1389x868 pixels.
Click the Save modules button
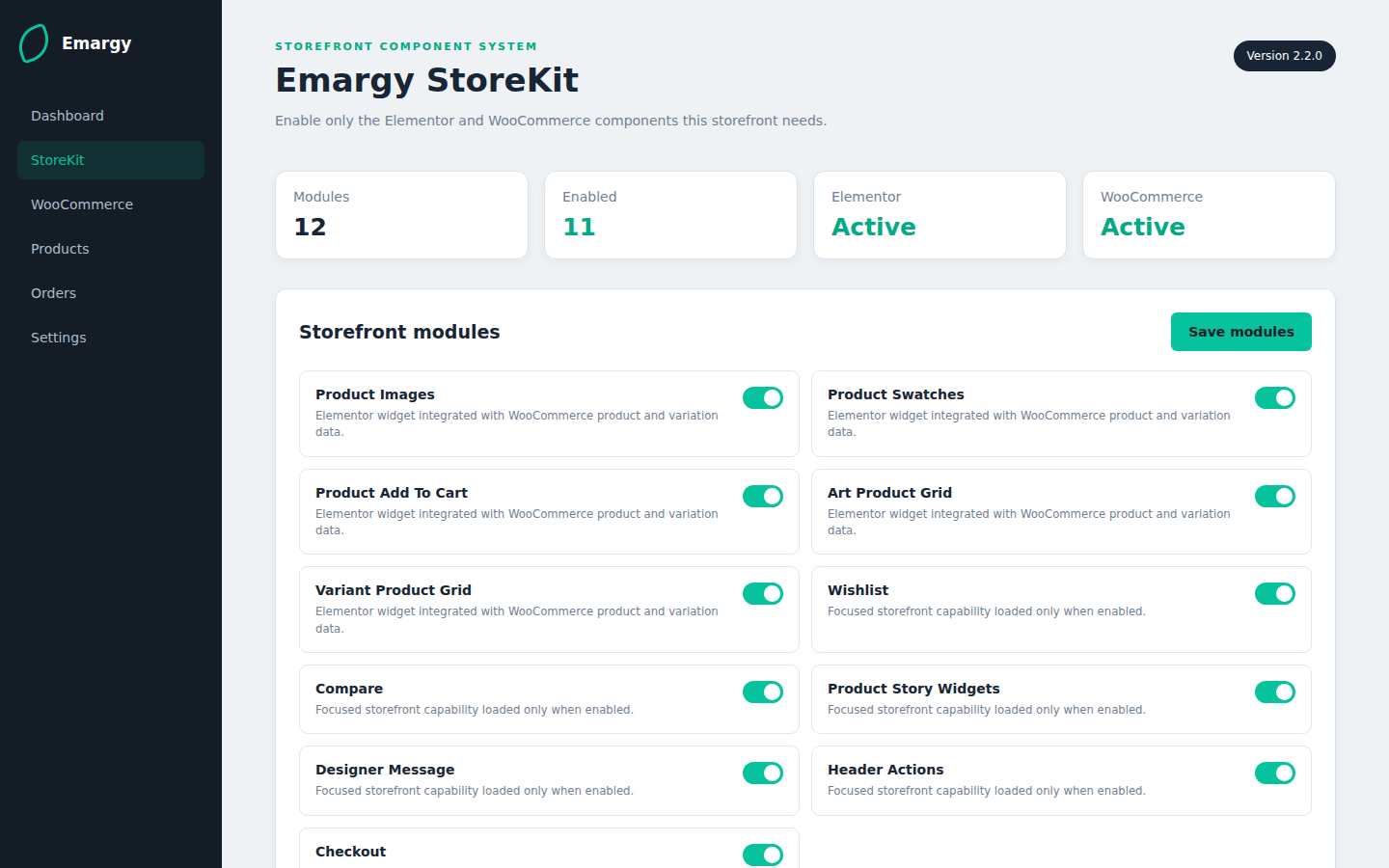coord(1240,332)
